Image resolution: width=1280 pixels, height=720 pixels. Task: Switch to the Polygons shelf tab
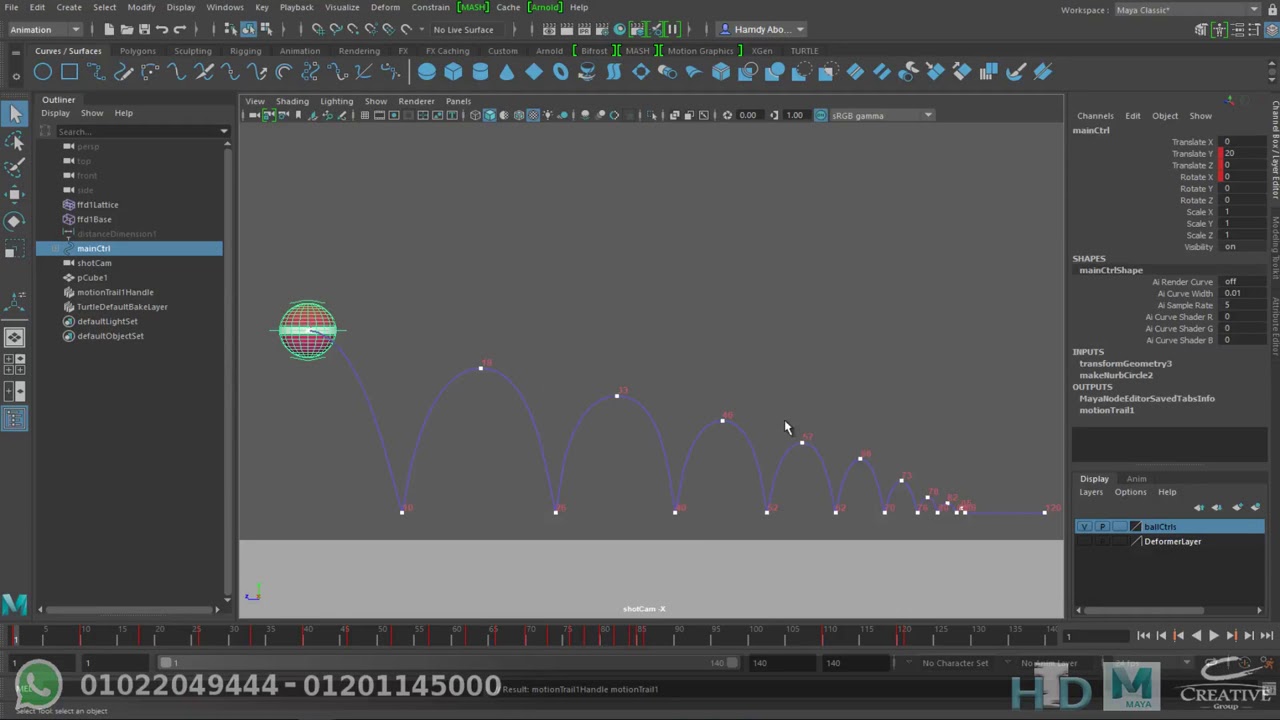pyautogui.click(x=138, y=51)
